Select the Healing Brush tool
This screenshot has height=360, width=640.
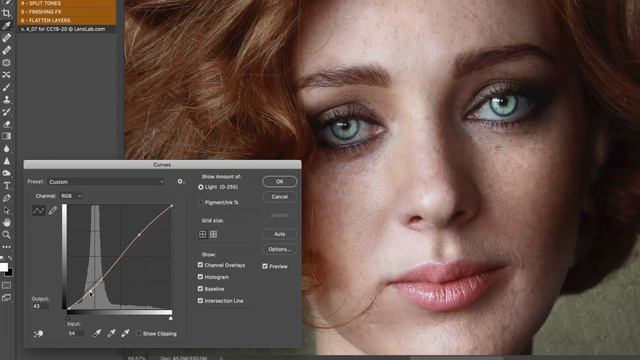pyautogui.click(x=6, y=50)
